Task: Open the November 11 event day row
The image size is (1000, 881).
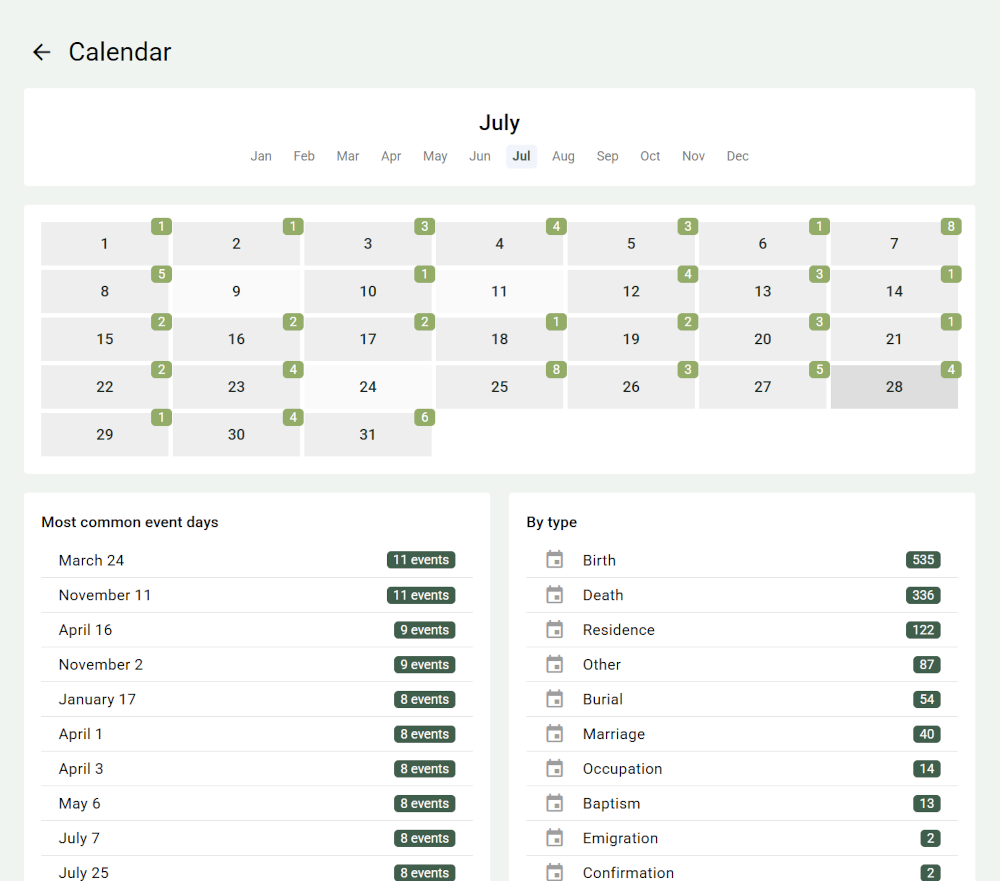Action: [257, 595]
